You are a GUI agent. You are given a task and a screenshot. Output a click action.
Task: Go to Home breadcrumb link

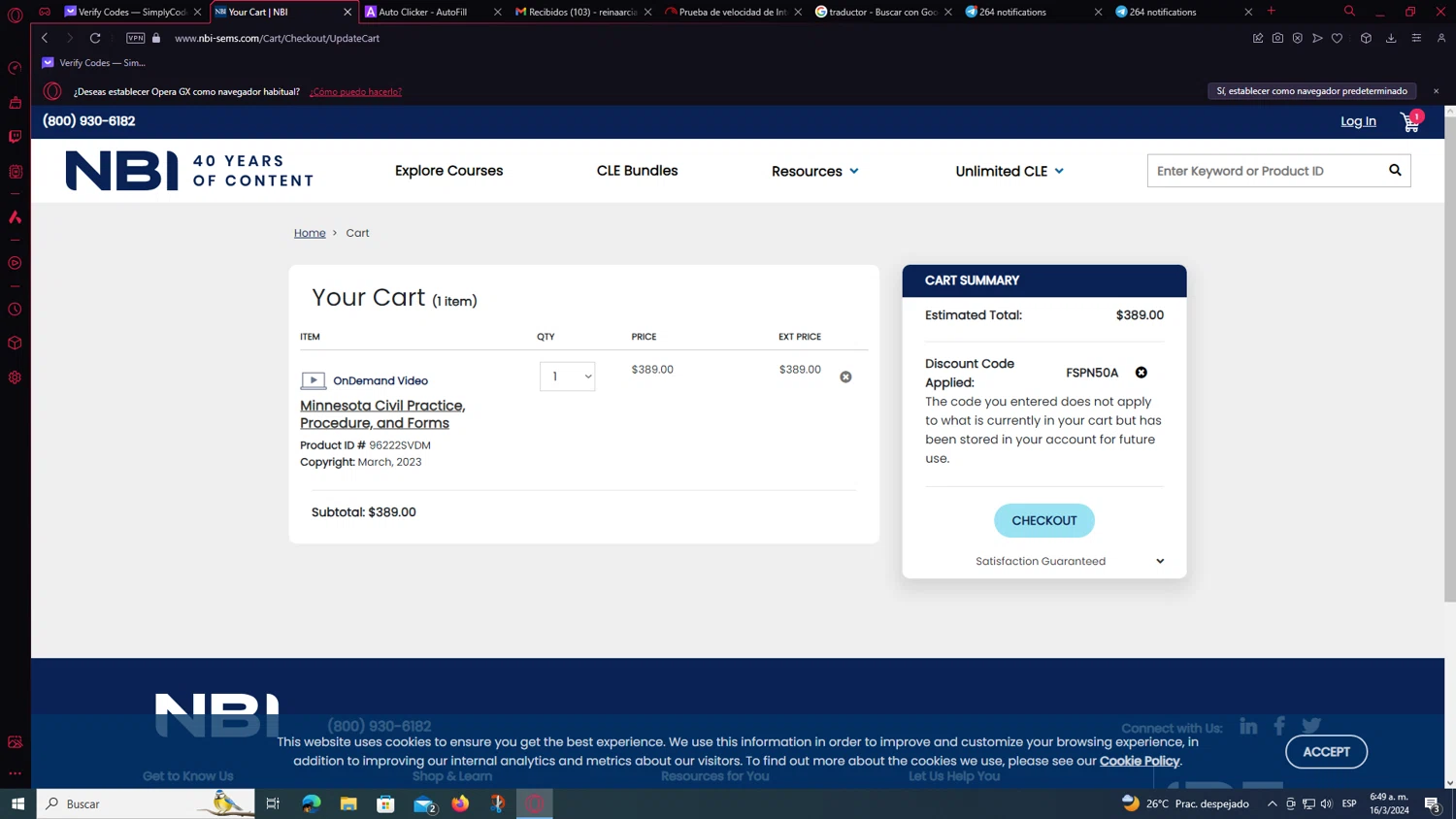310,233
